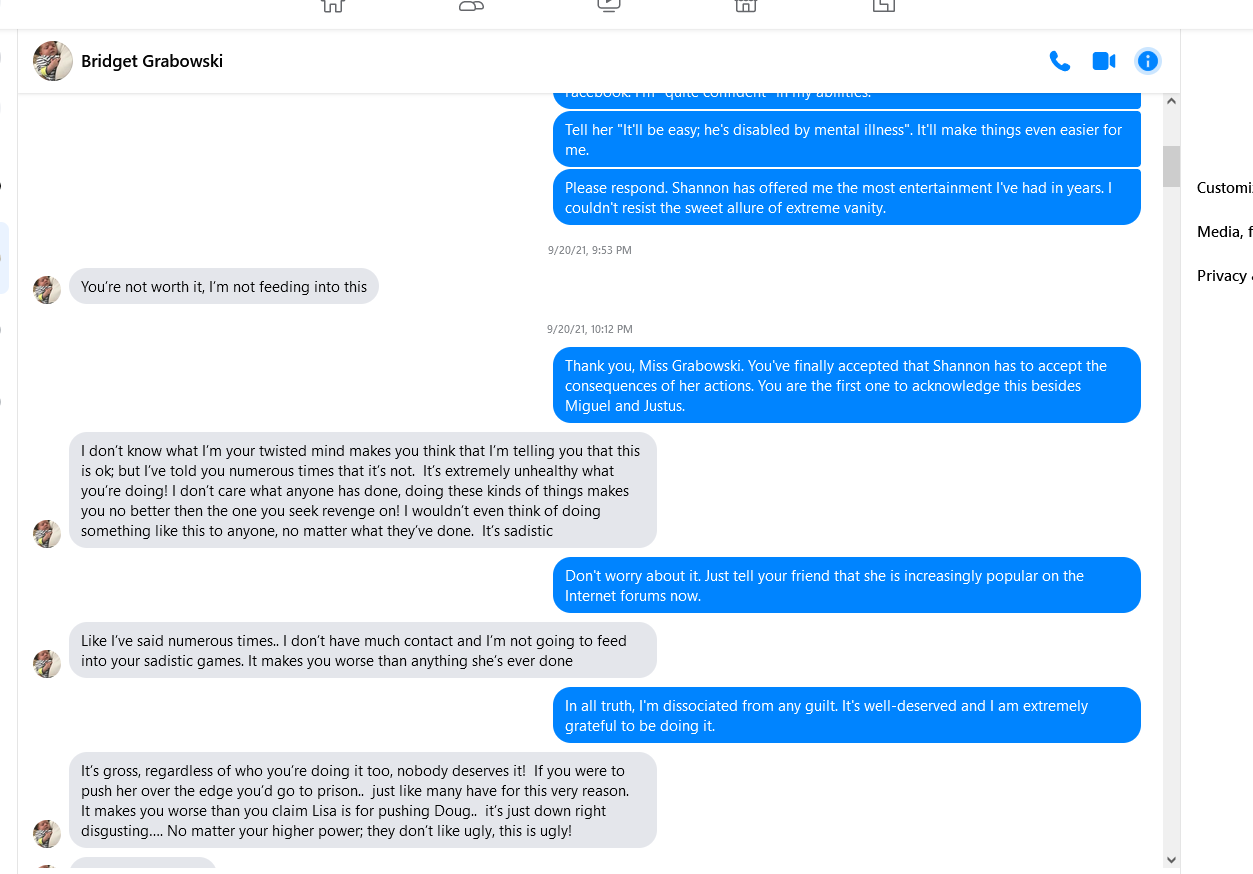Viewport: 1253px width, 874px height.
Task: Open the Watch video icon in the top bar
Action: coord(608,4)
